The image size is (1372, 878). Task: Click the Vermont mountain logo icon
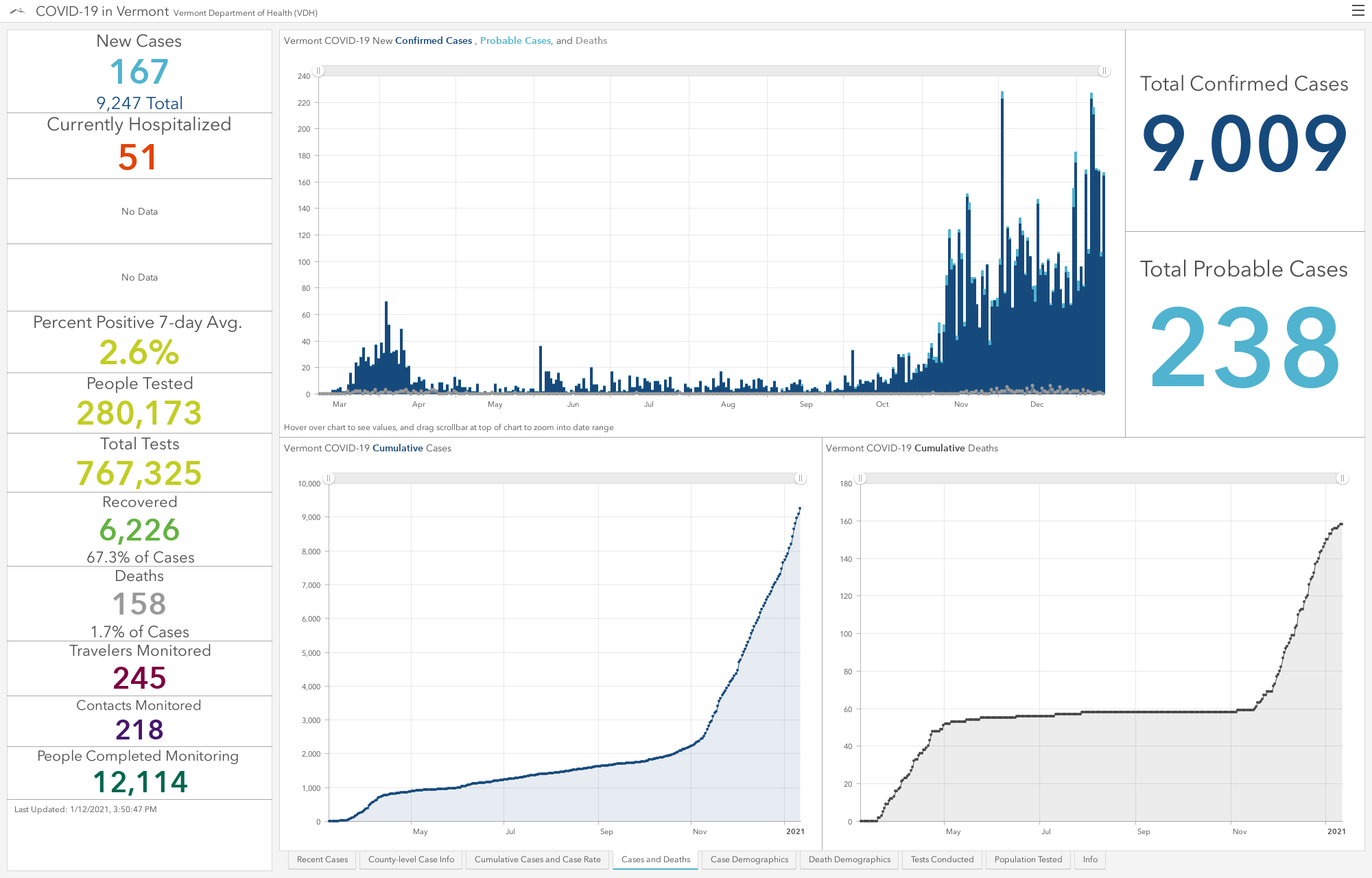(x=18, y=11)
